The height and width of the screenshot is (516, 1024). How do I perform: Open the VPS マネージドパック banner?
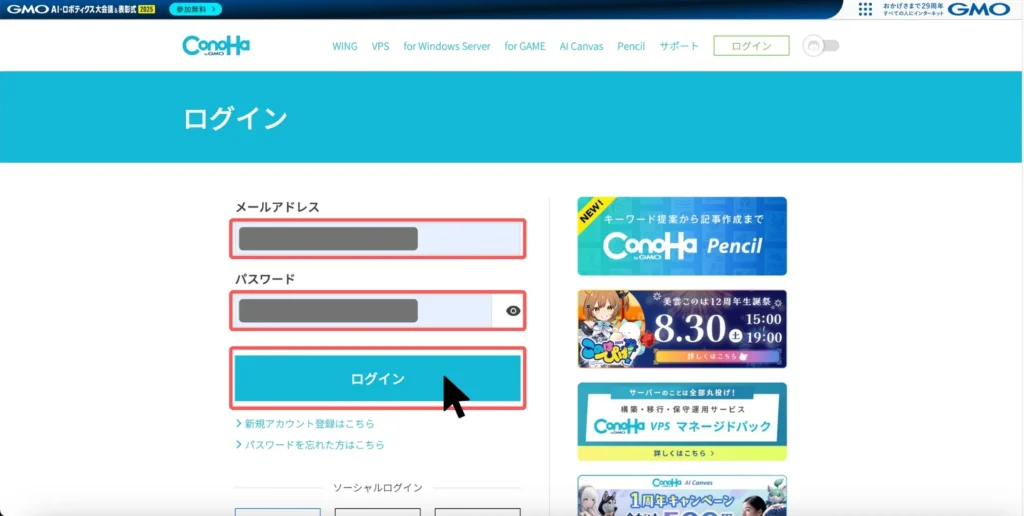tap(682, 422)
